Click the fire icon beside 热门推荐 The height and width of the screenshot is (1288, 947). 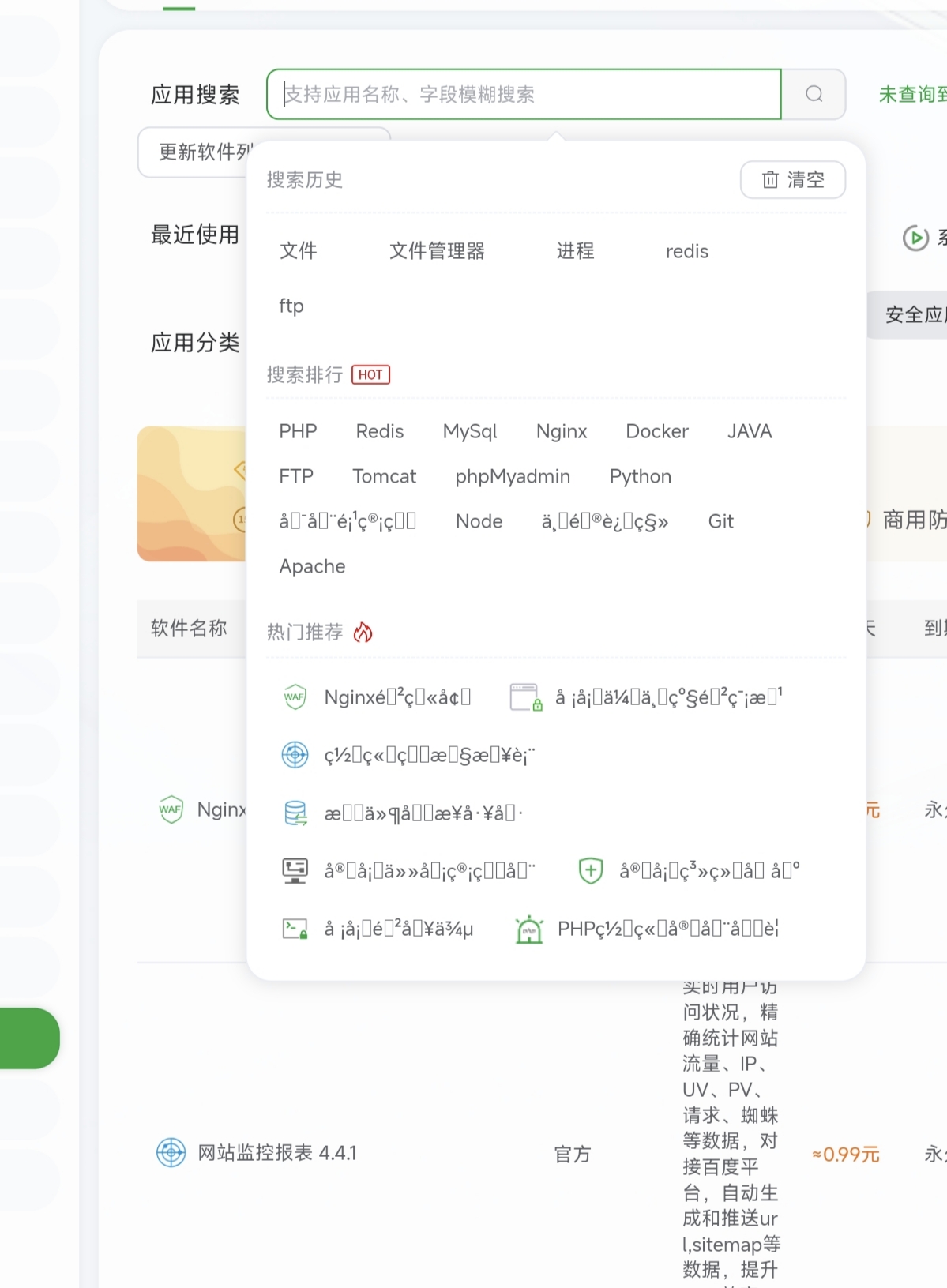363,633
